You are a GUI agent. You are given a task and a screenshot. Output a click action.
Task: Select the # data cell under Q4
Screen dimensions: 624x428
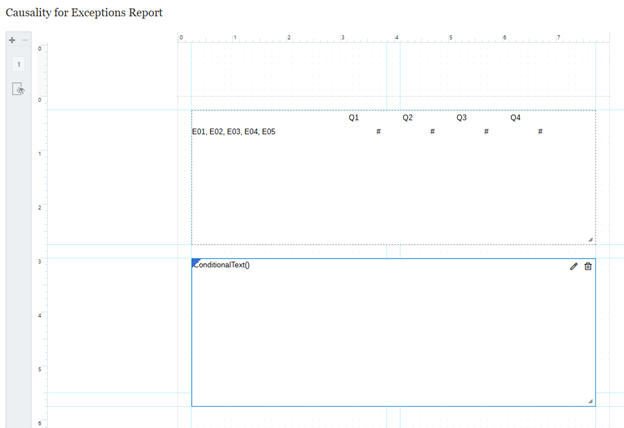(540, 132)
